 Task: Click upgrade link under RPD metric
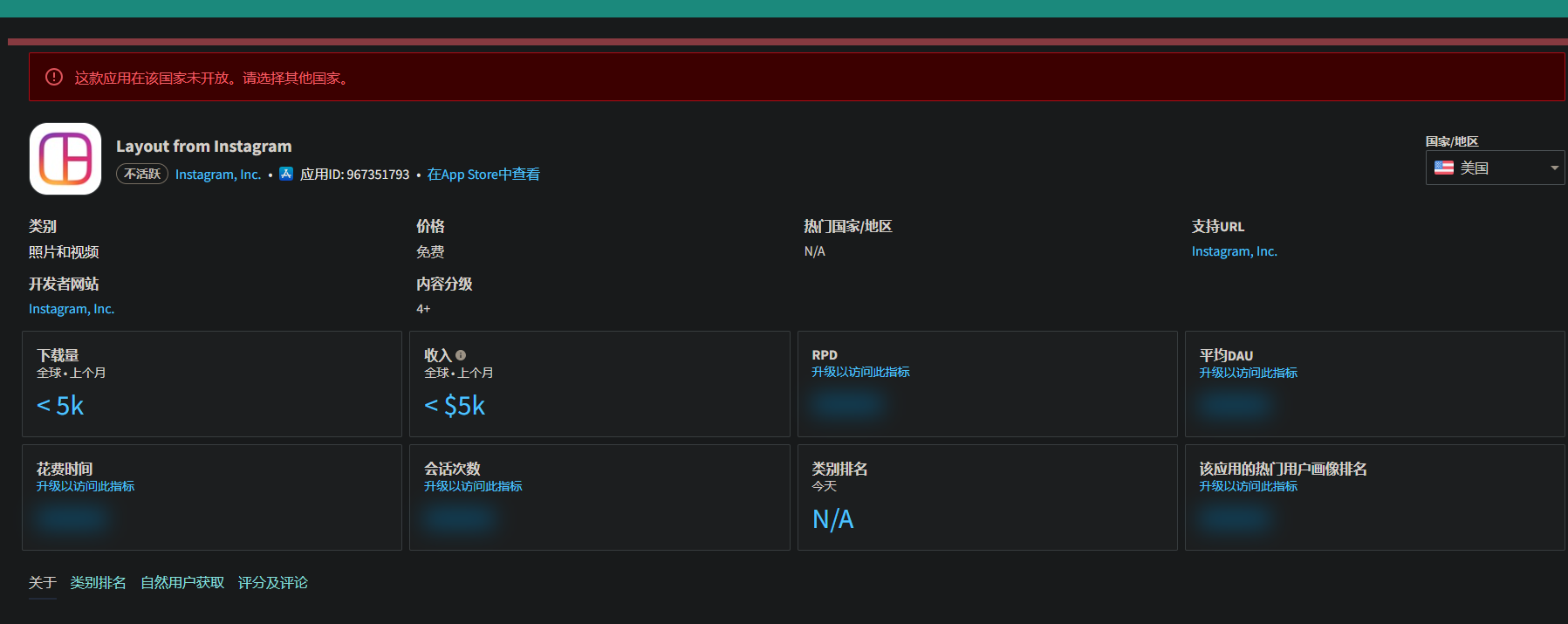tap(860, 372)
